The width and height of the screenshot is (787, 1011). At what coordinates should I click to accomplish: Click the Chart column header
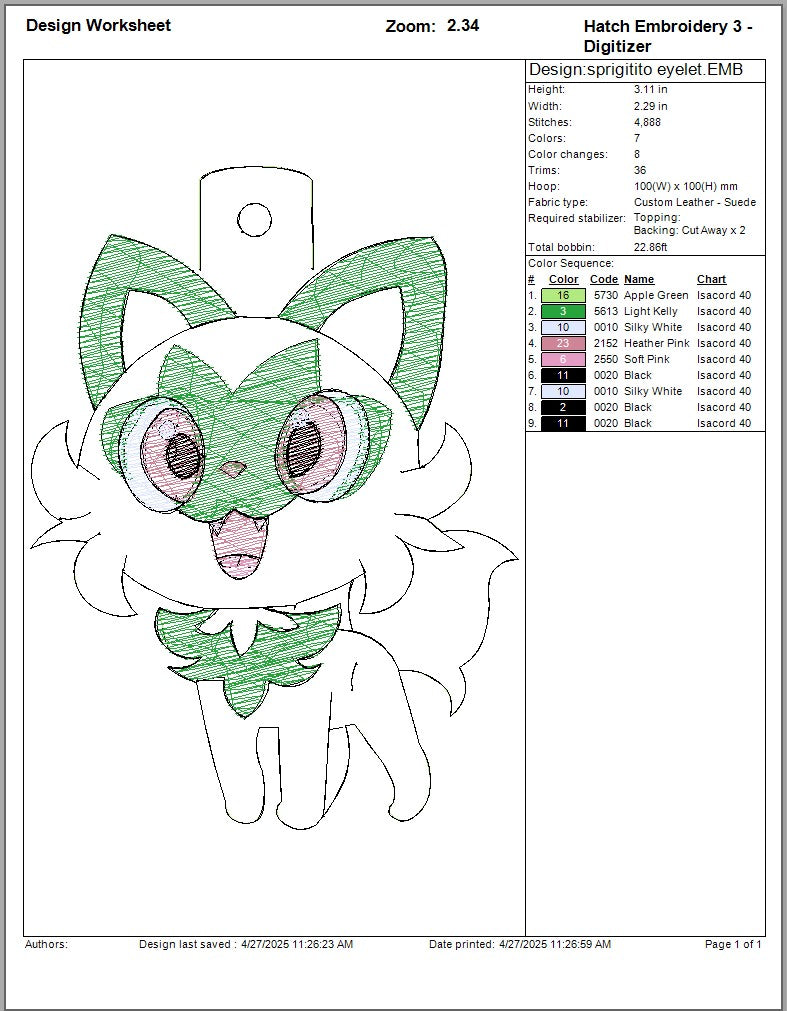(711, 279)
